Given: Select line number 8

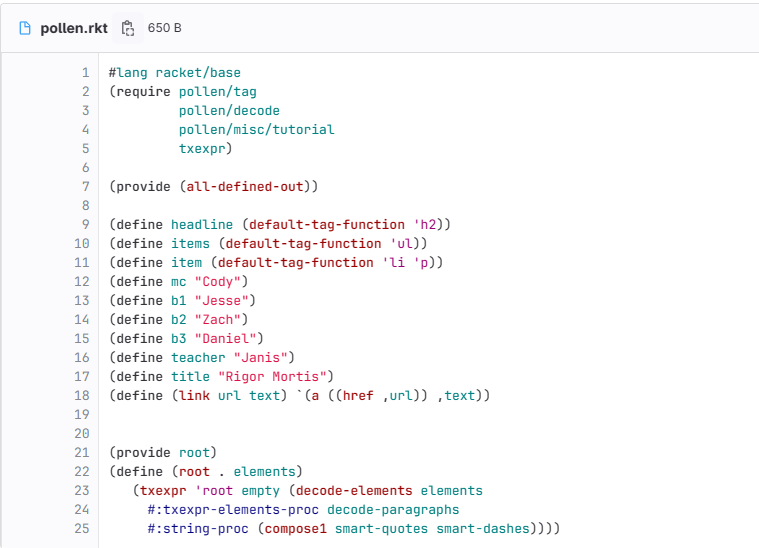Looking at the screenshot, I should point(86,205).
